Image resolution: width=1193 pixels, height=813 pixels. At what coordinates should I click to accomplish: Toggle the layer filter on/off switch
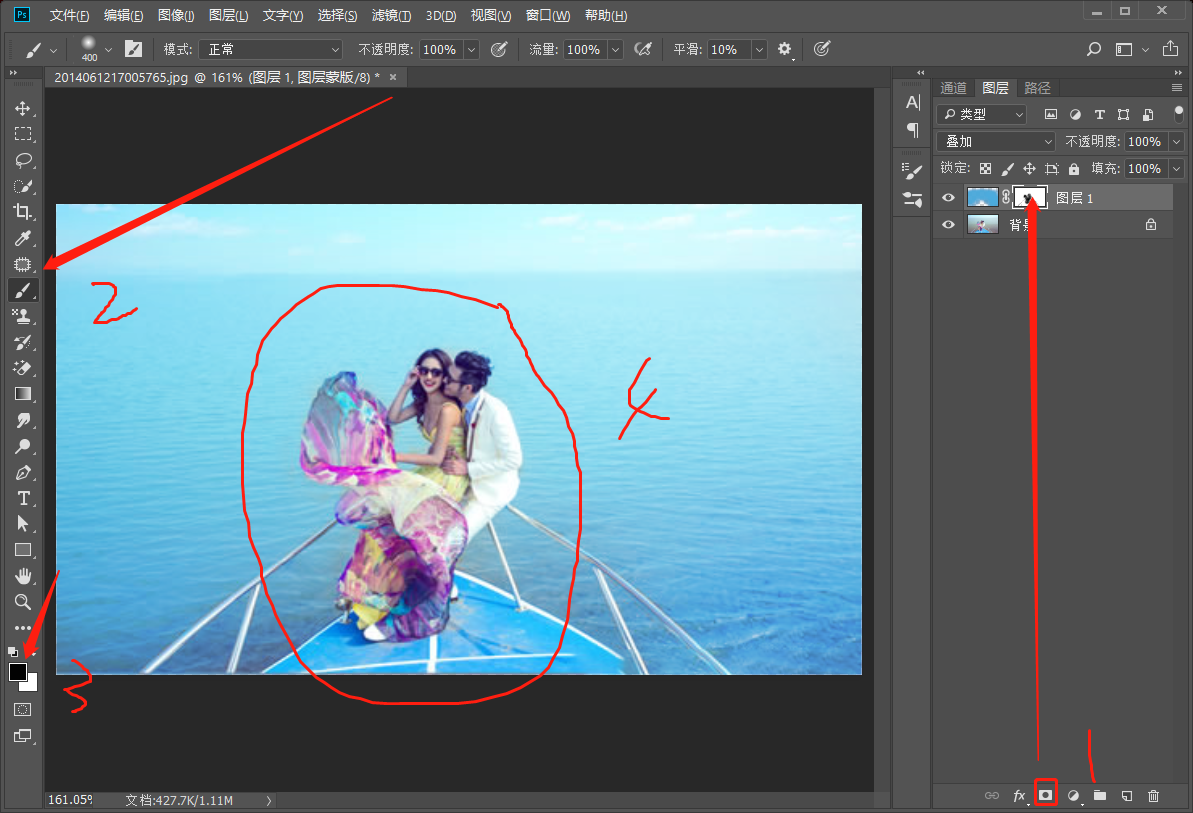coord(1178,114)
